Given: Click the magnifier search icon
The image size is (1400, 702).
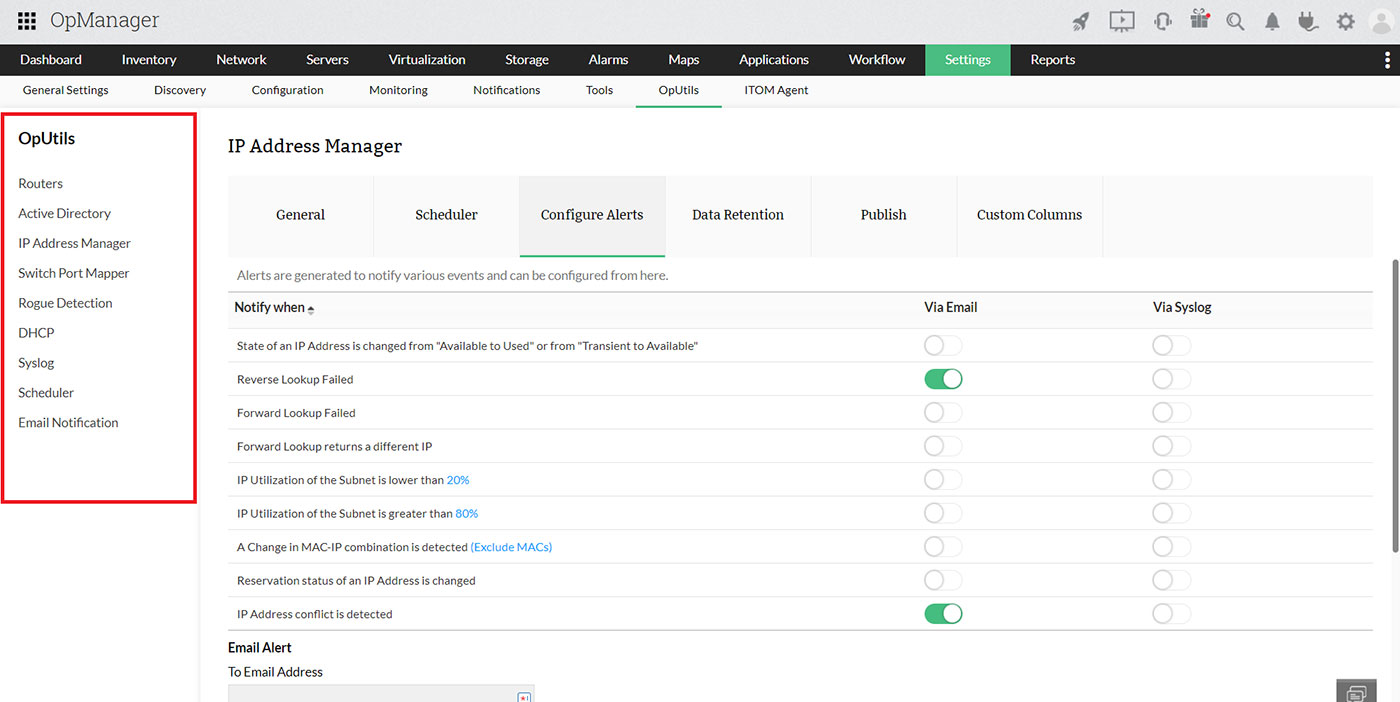Looking at the screenshot, I should [1235, 21].
